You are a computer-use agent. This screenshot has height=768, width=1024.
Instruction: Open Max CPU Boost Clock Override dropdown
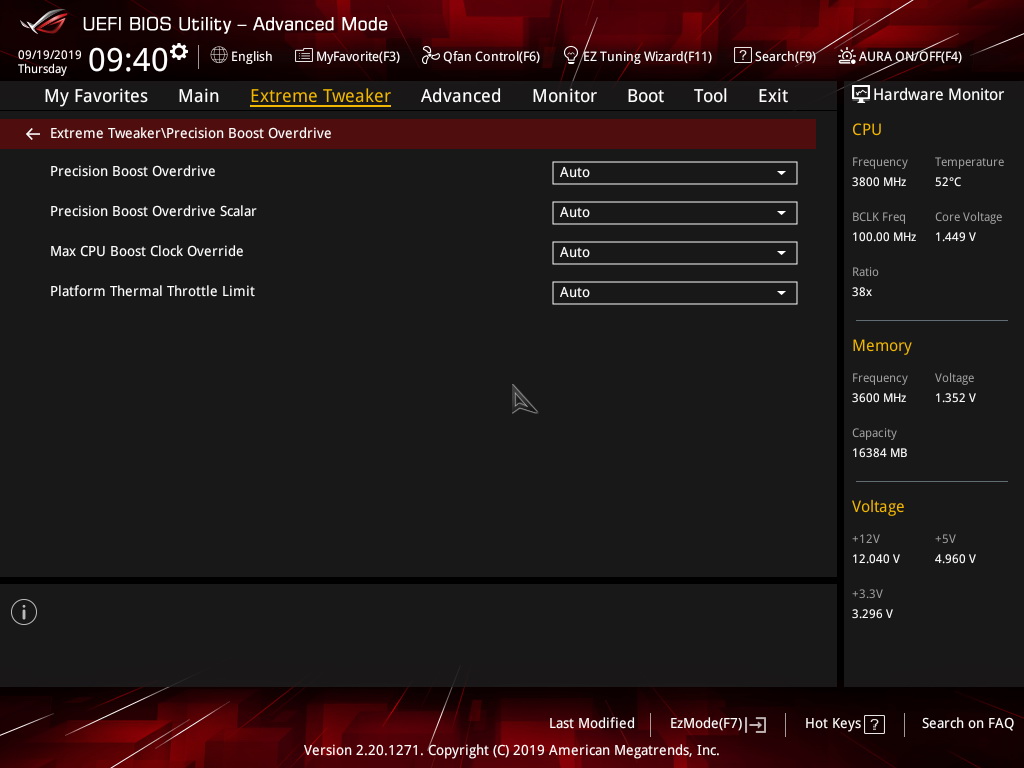pyautogui.click(x=675, y=253)
